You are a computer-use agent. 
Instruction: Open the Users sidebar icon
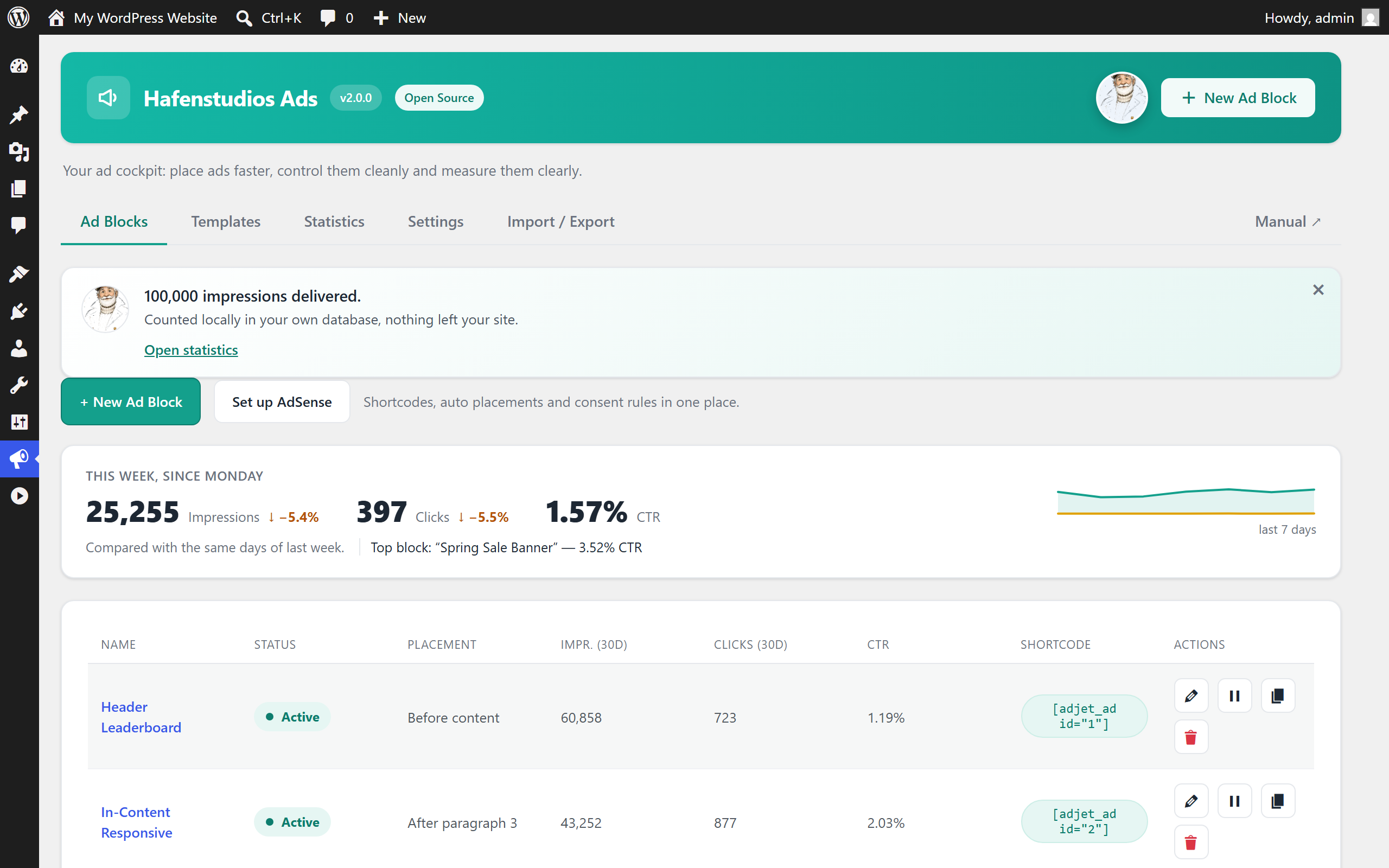[19, 348]
